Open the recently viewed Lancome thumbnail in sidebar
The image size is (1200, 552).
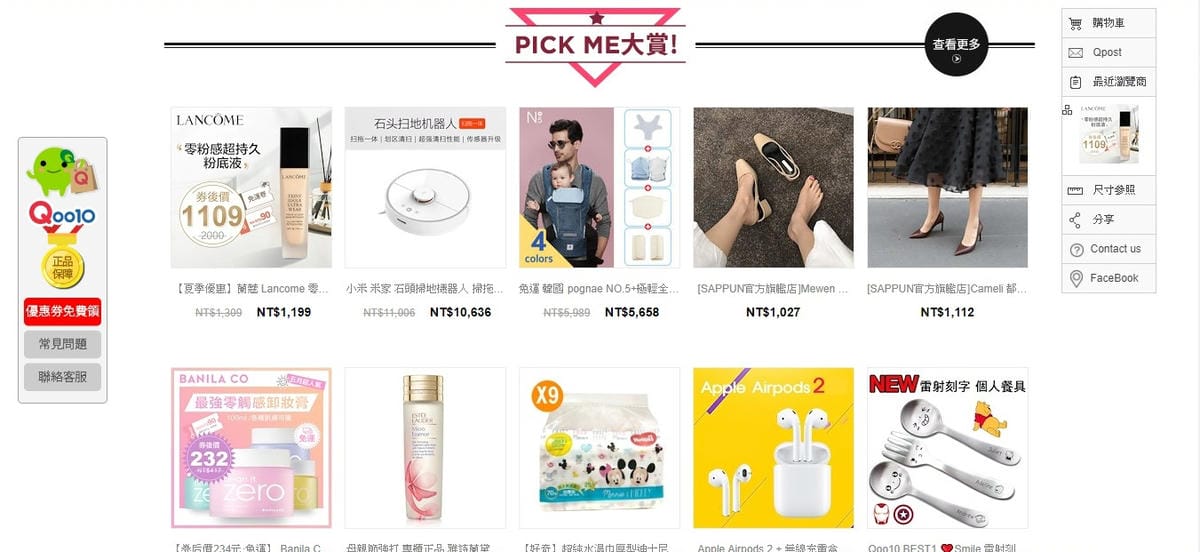(x=1109, y=133)
